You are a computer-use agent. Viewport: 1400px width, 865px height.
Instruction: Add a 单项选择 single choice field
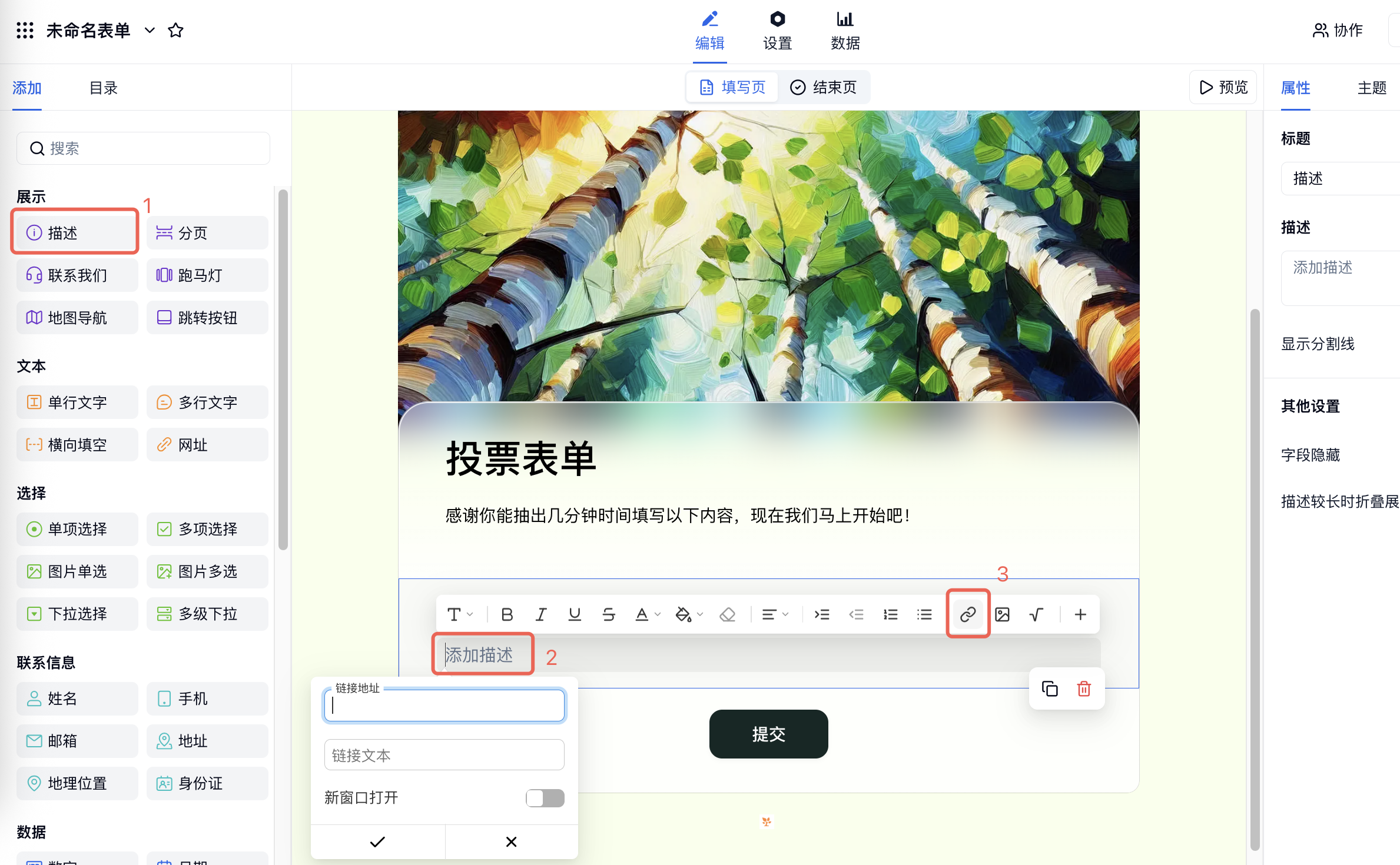tap(77, 529)
